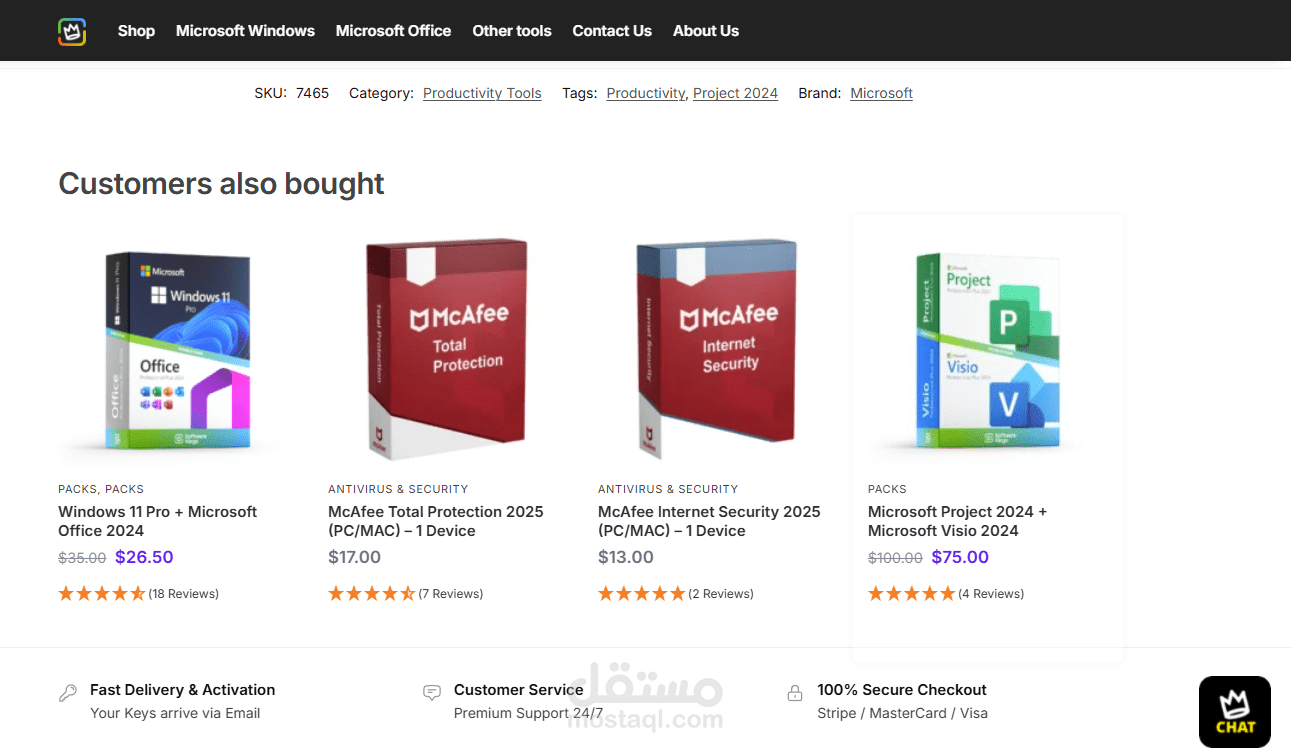Open the Microsoft brand link
The height and width of the screenshot is (748, 1291).
(x=881, y=93)
